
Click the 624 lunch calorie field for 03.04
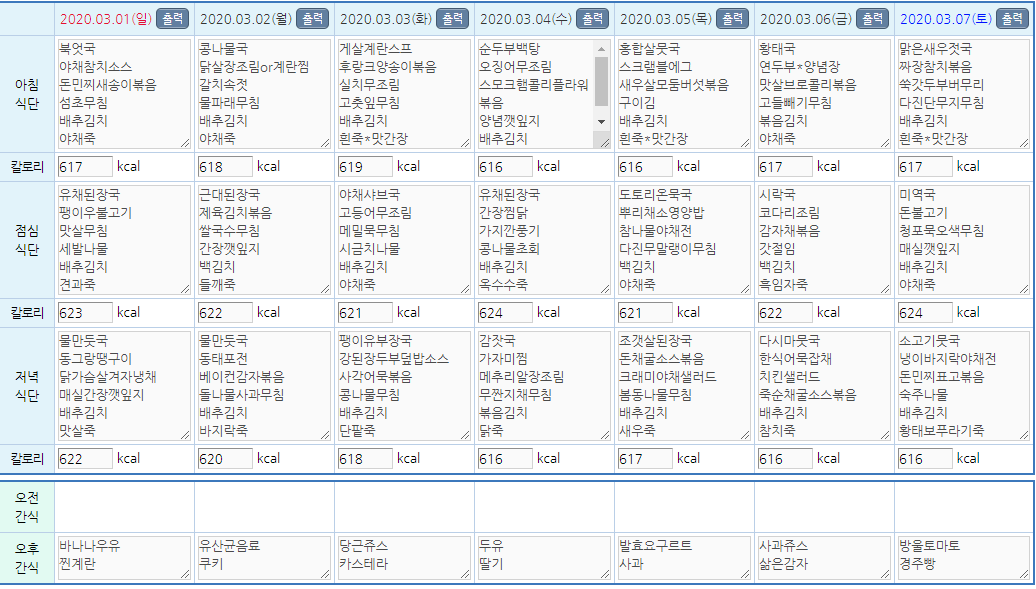(x=505, y=313)
